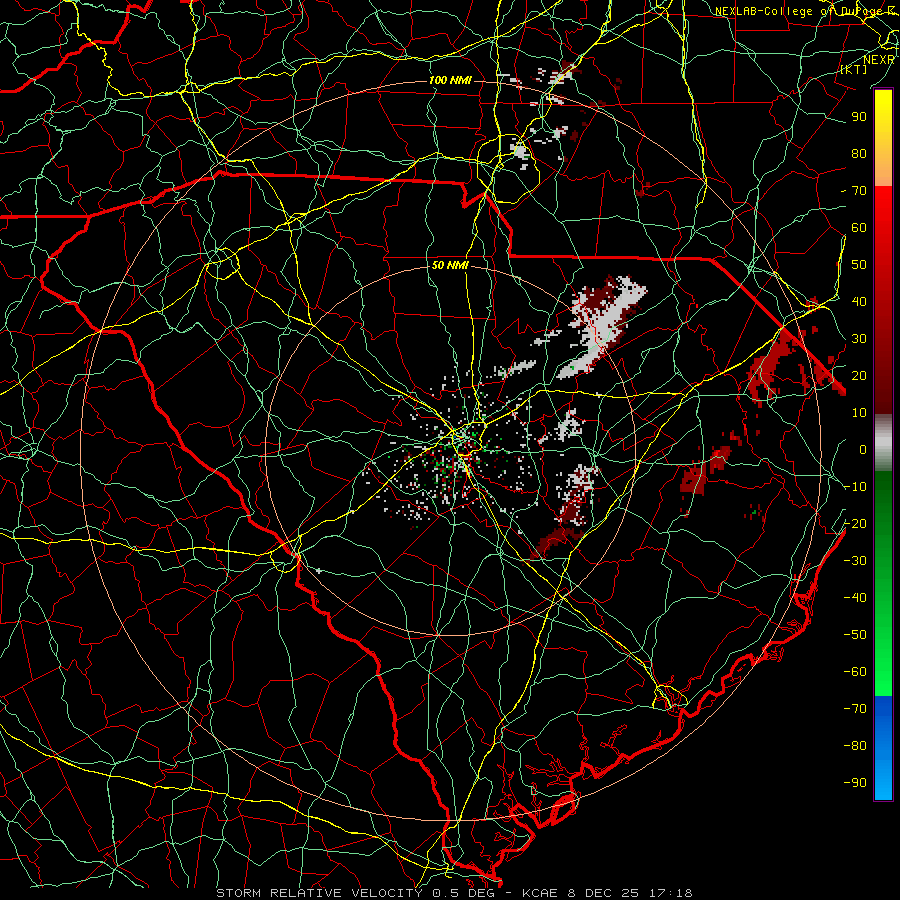Click the -90 value on velocity scale

(855, 783)
